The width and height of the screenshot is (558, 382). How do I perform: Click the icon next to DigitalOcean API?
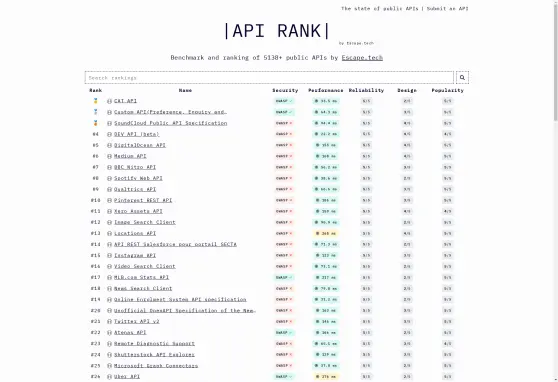coord(110,145)
